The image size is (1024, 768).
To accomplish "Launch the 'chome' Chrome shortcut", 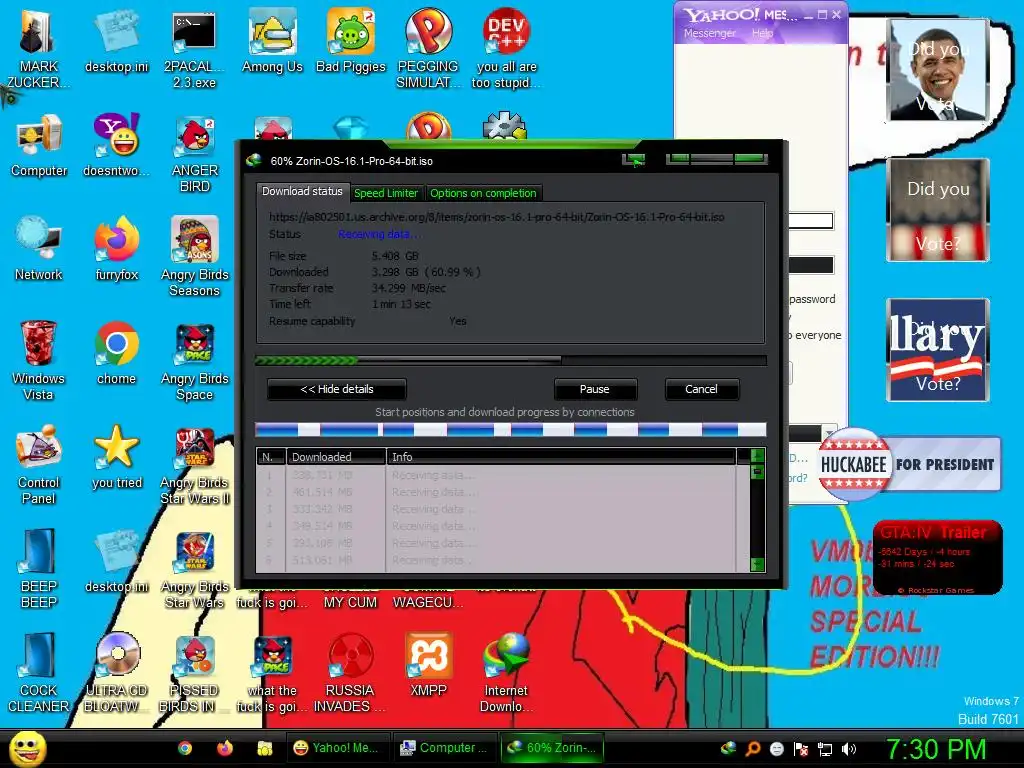I will click(x=116, y=353).
